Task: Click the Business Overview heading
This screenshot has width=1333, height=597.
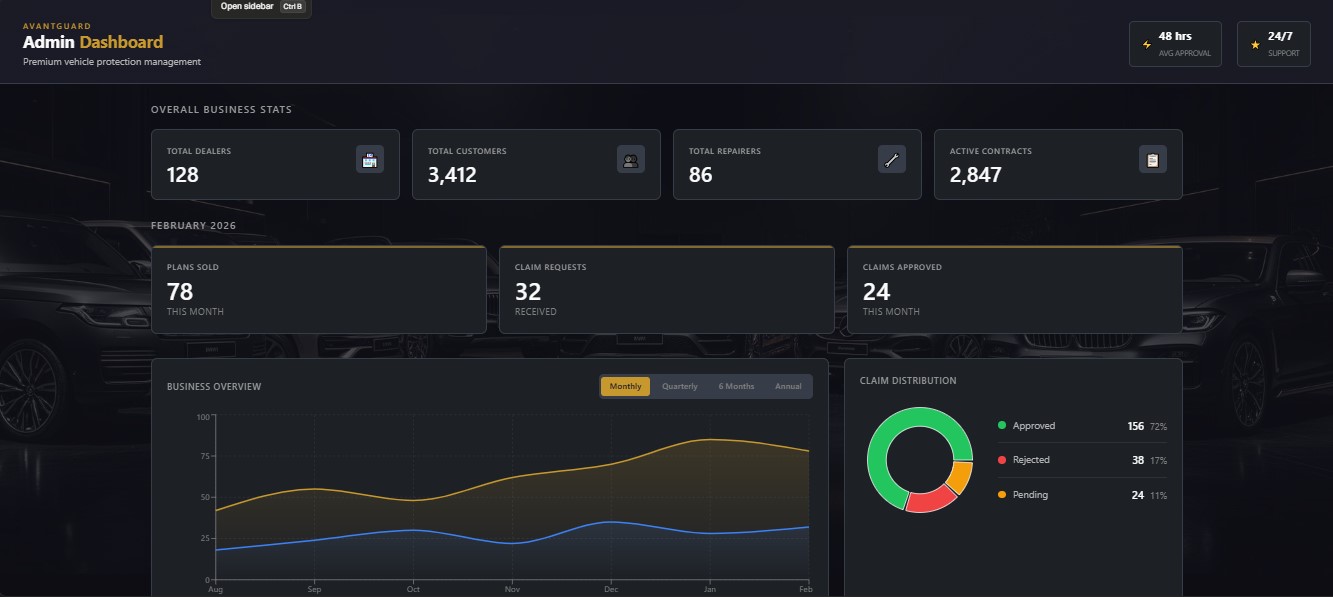Action: (214, 387)
